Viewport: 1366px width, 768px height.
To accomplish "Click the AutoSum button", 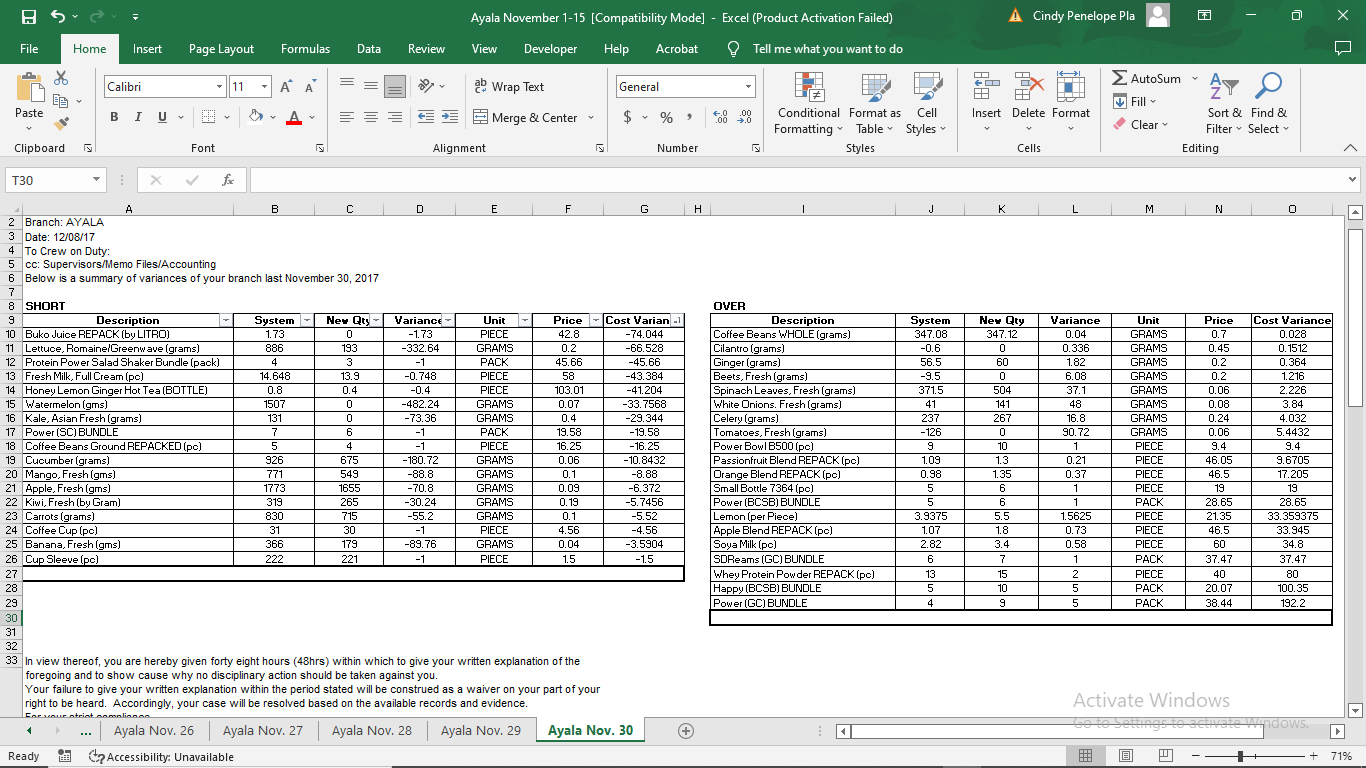I will [x=1146, y=78].
